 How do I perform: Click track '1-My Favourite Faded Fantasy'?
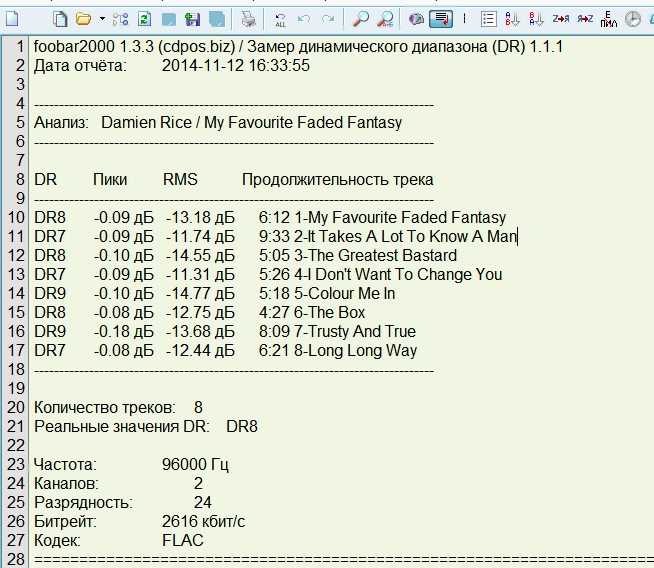click(x=400, y=218)
